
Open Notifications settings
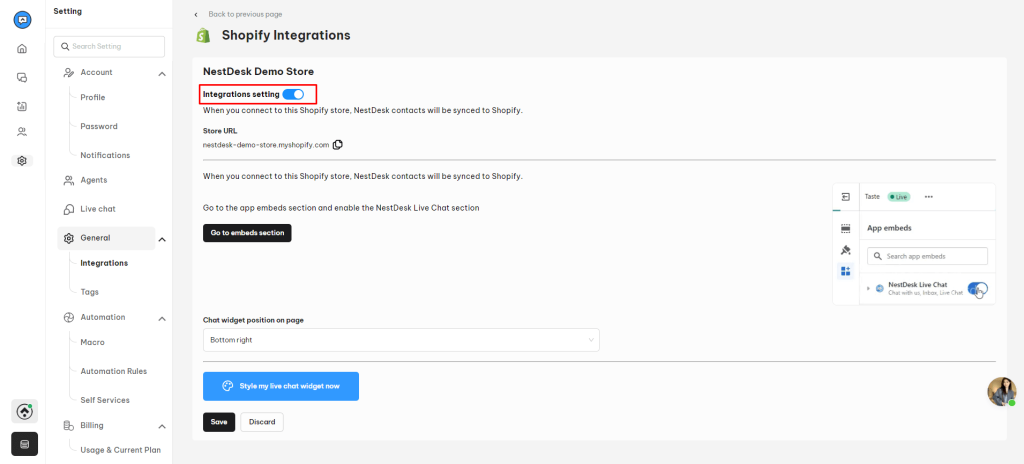105,156
